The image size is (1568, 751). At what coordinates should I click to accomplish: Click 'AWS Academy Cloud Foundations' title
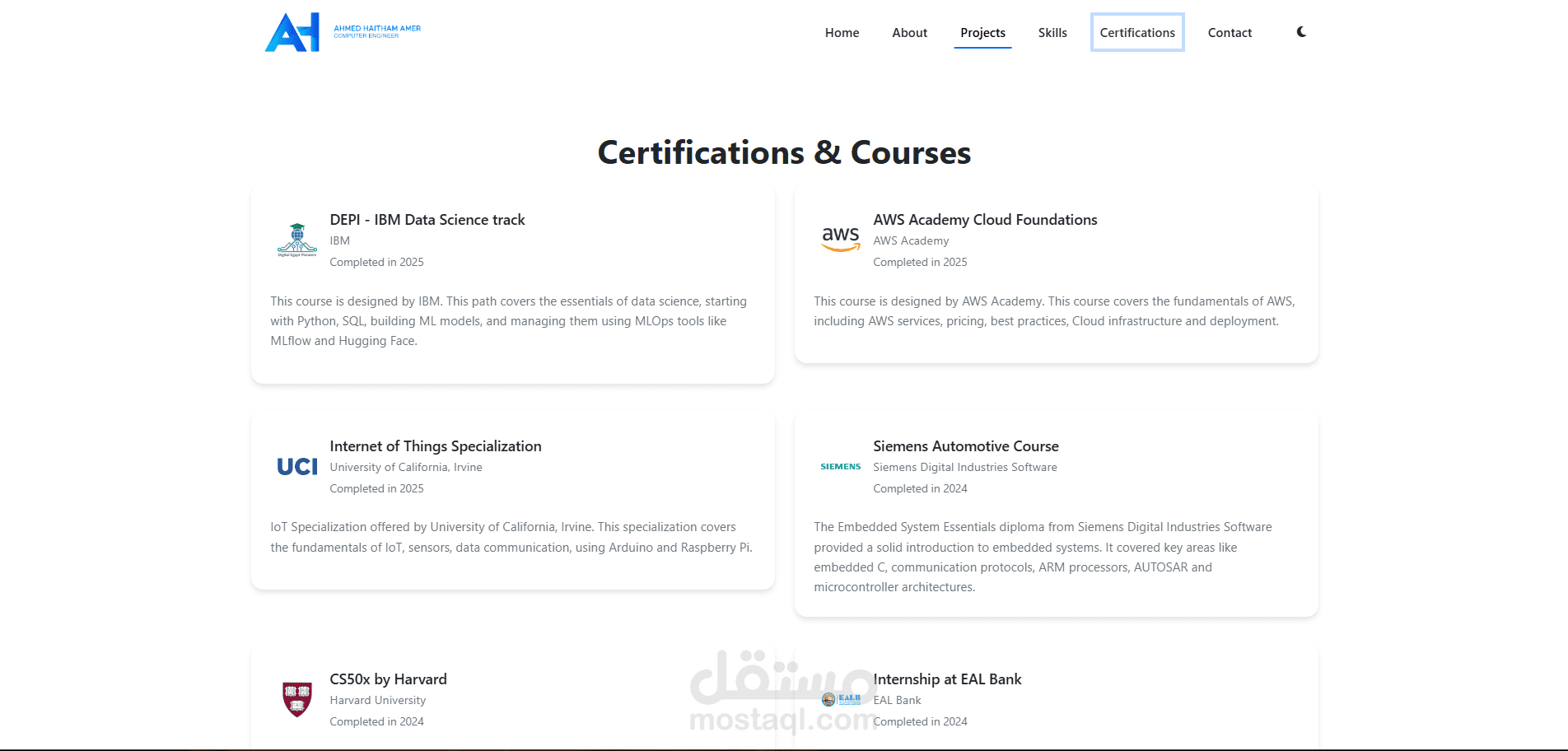[985, 220]
